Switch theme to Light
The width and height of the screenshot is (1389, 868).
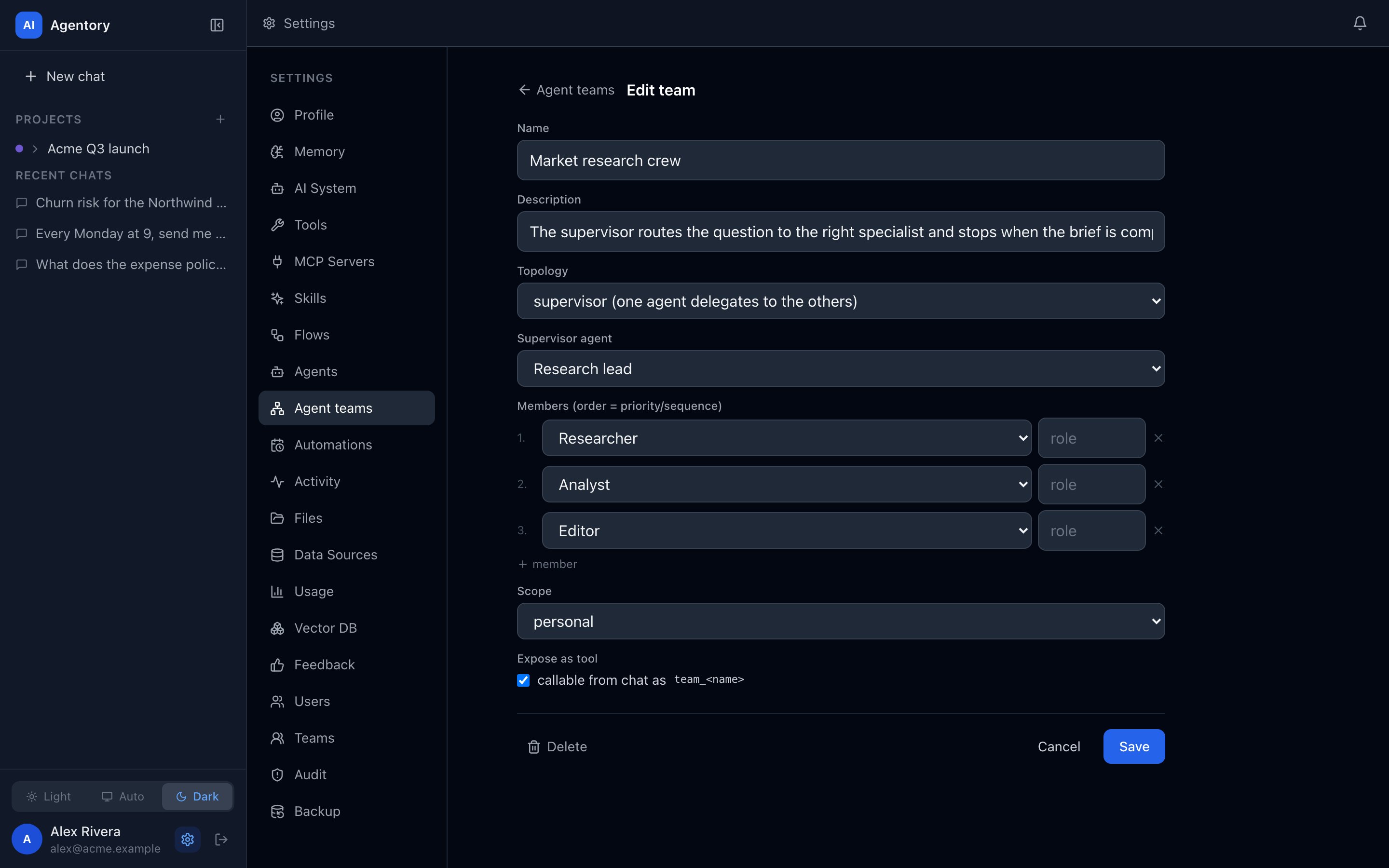[49, 796]
